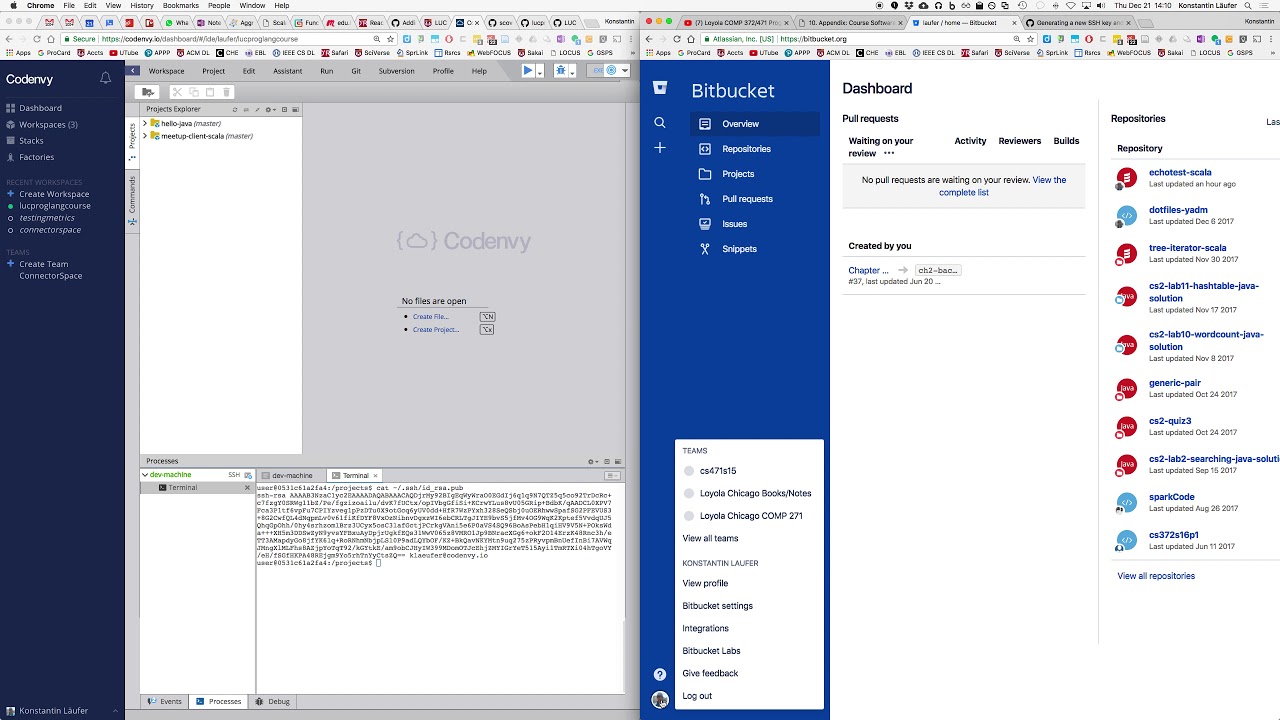Viewport: 1280px width, 720px height.
Task: Open Processes panel settings gear dropdown
Action: point(593,462)
